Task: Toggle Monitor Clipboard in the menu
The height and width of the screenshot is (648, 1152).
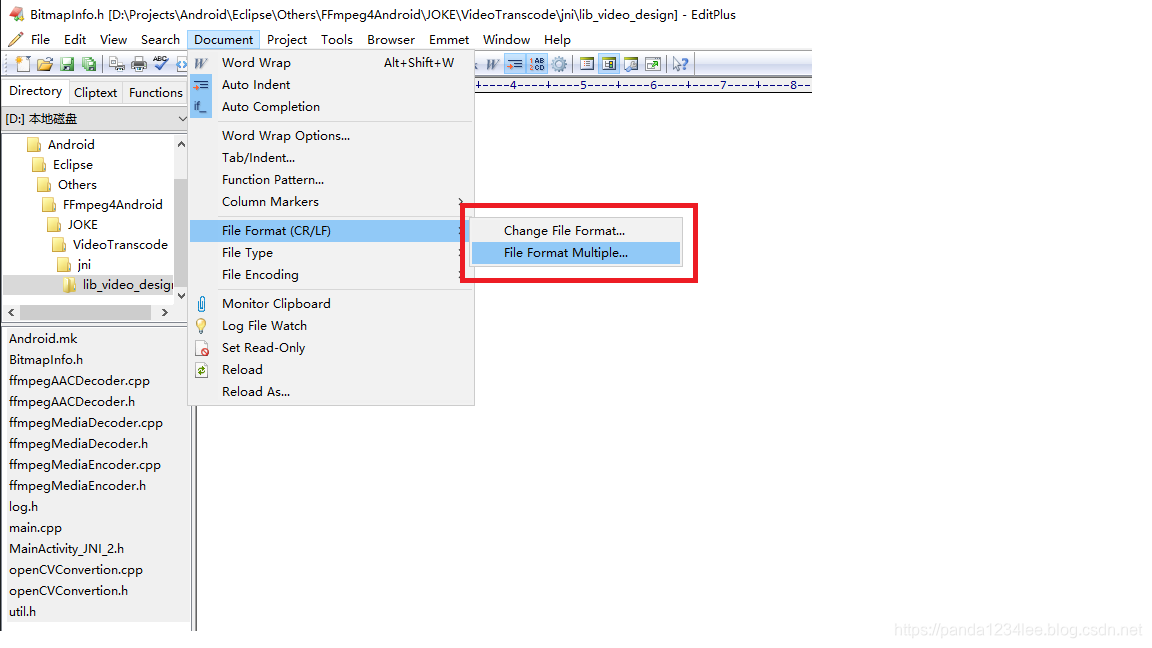Action: [x=331, y=303]
